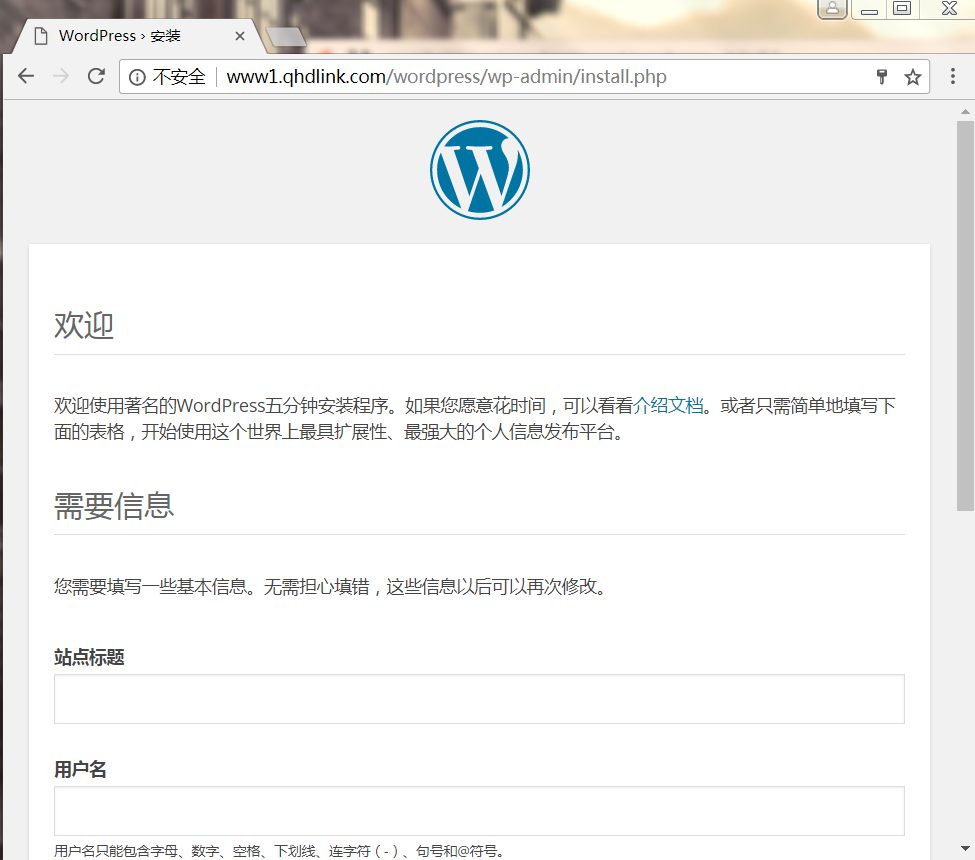Screen dimensions: 975x860
Task: Open the saved password key icon
Action: pyautogui.click(x=882, y=77)
